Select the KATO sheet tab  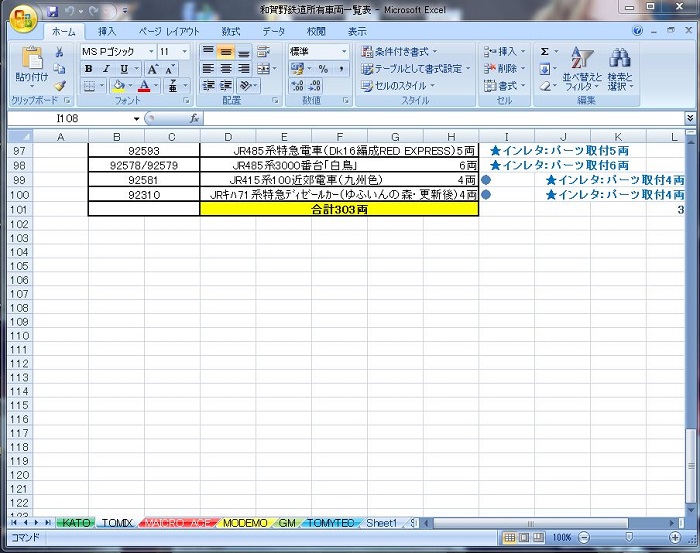pos(76,523)
